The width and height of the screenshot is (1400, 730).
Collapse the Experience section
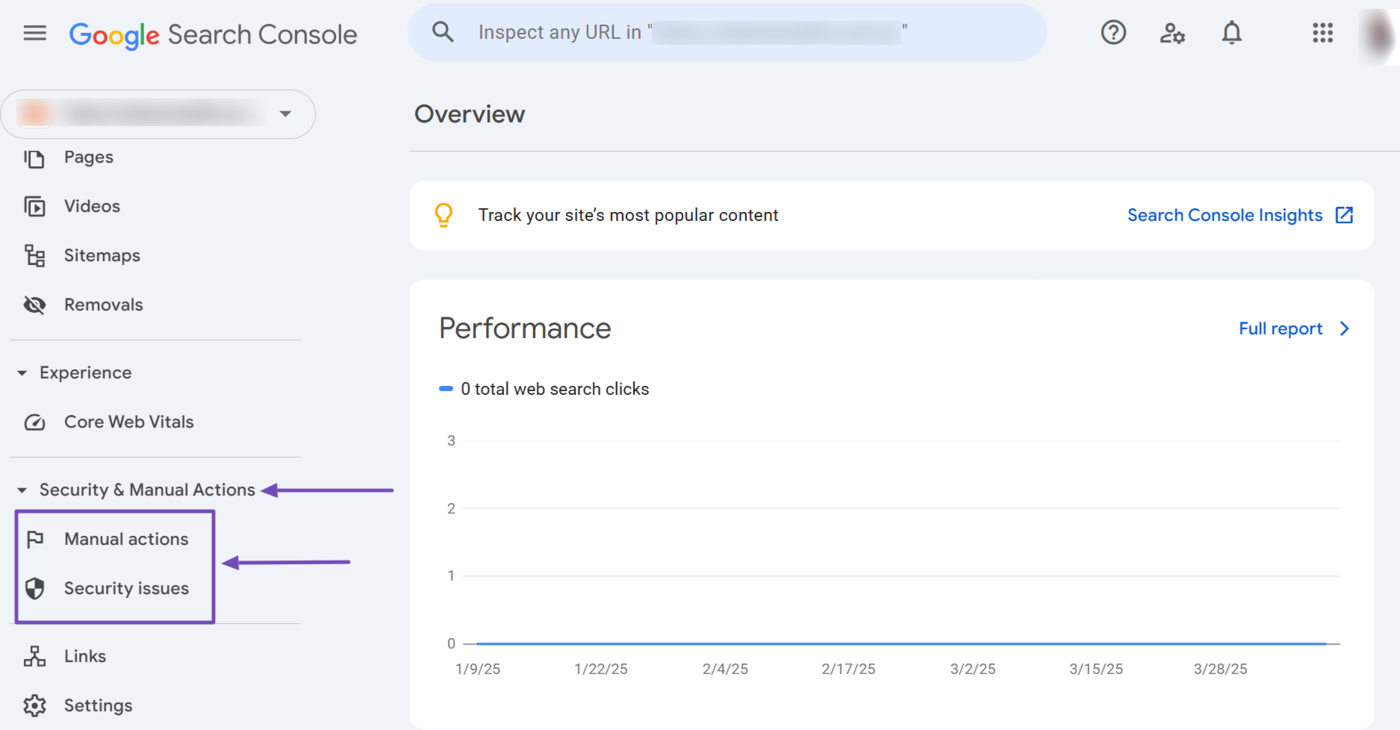coord(22,373)
